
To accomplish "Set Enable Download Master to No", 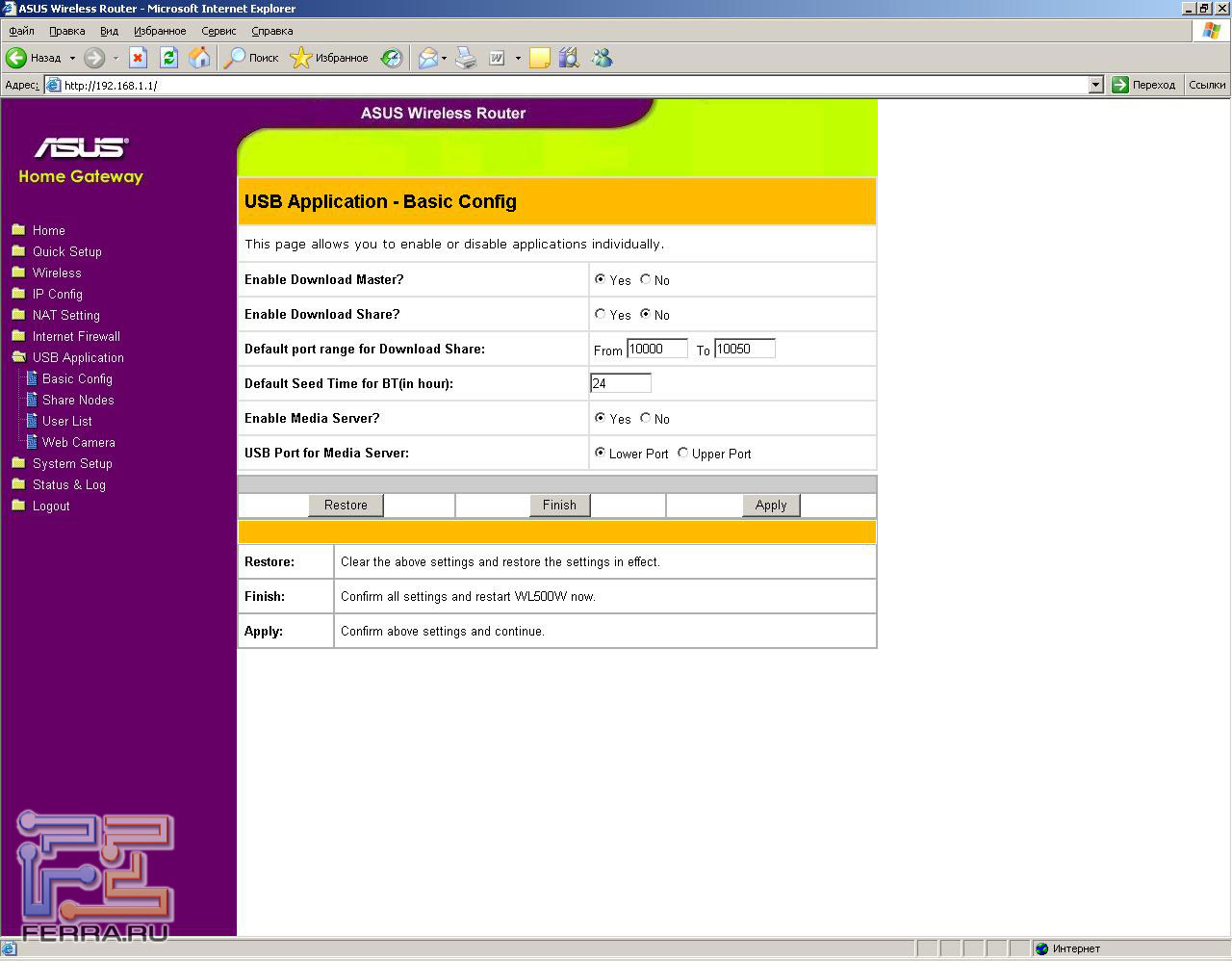I will [x=646, y=280].
